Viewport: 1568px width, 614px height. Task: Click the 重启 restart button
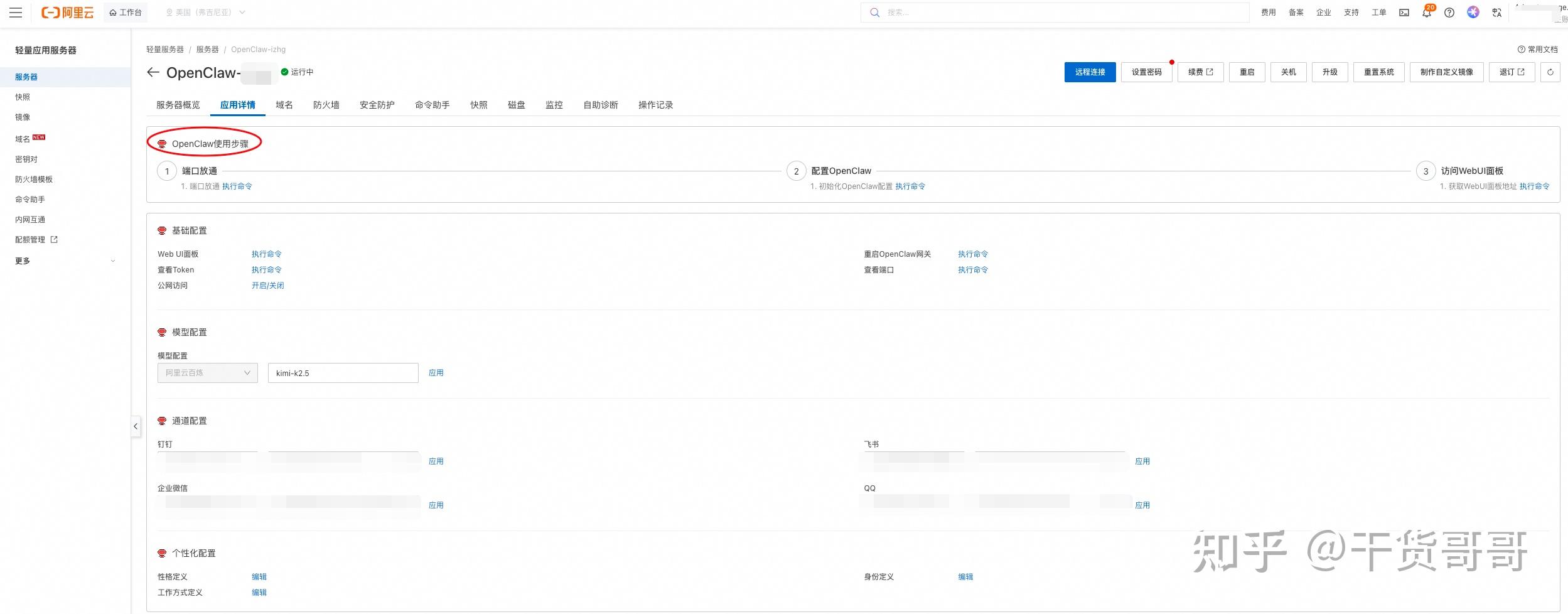pyautogui.click(x=1247, y=72)
